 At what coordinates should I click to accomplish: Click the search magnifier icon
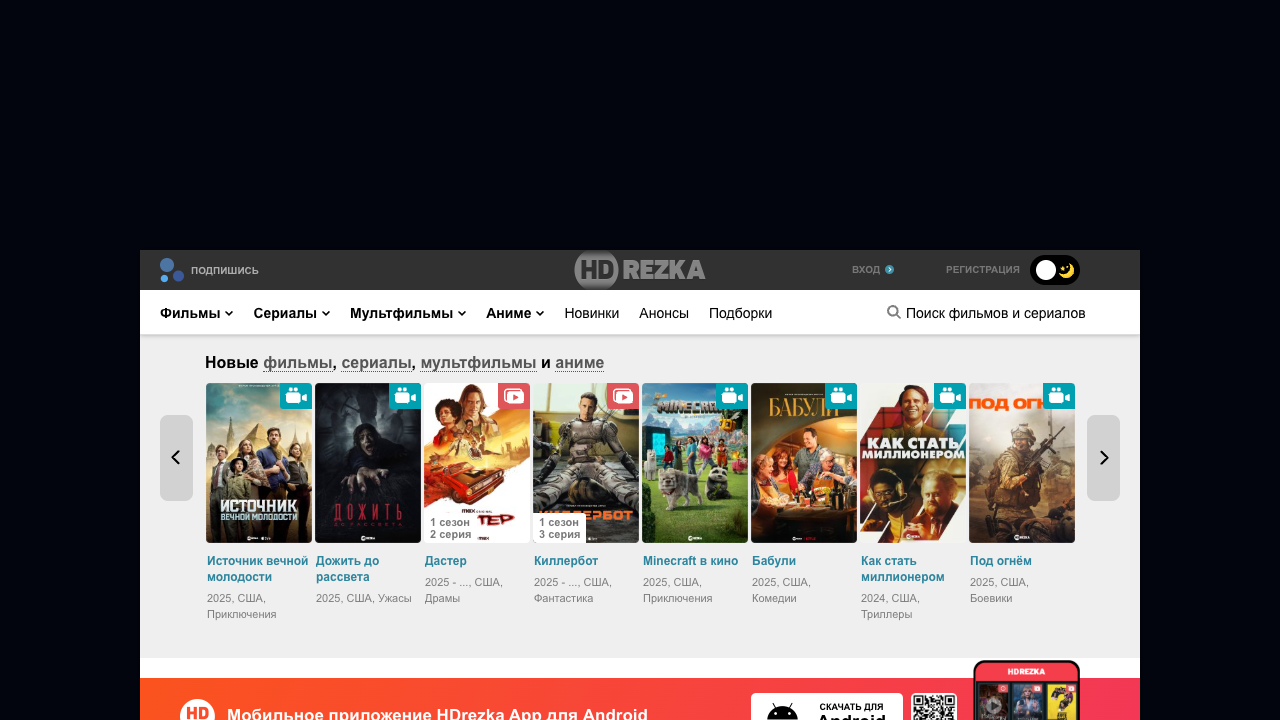pyautogui.click(x=894, y=312)
